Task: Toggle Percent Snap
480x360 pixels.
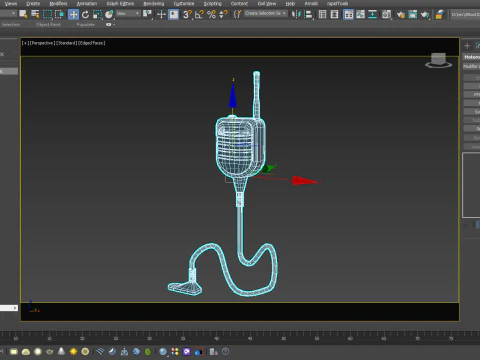Action: pyautogui.click(x=211, y=14)
